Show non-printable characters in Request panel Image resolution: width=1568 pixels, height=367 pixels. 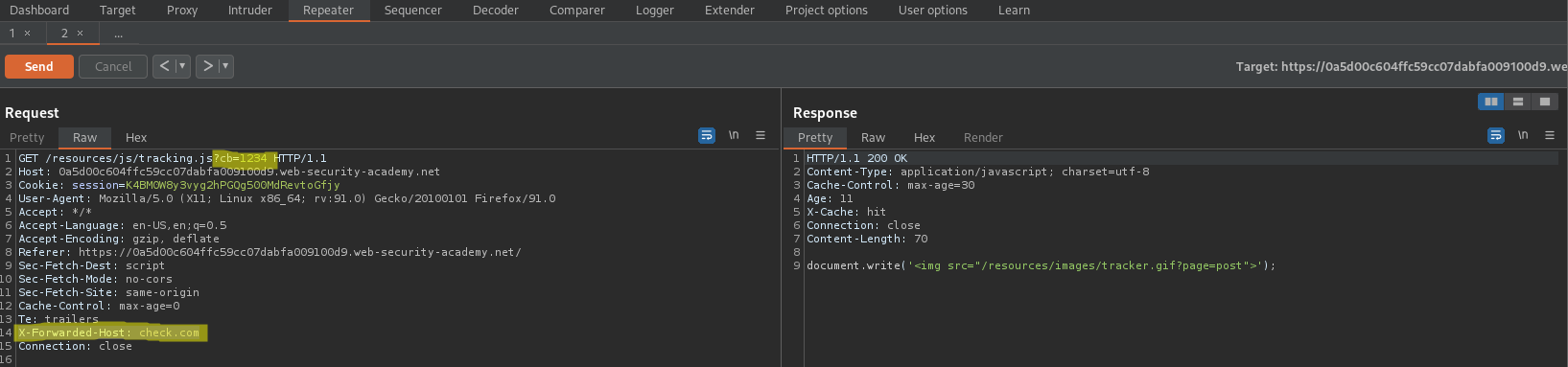click(x=734, y=136)
